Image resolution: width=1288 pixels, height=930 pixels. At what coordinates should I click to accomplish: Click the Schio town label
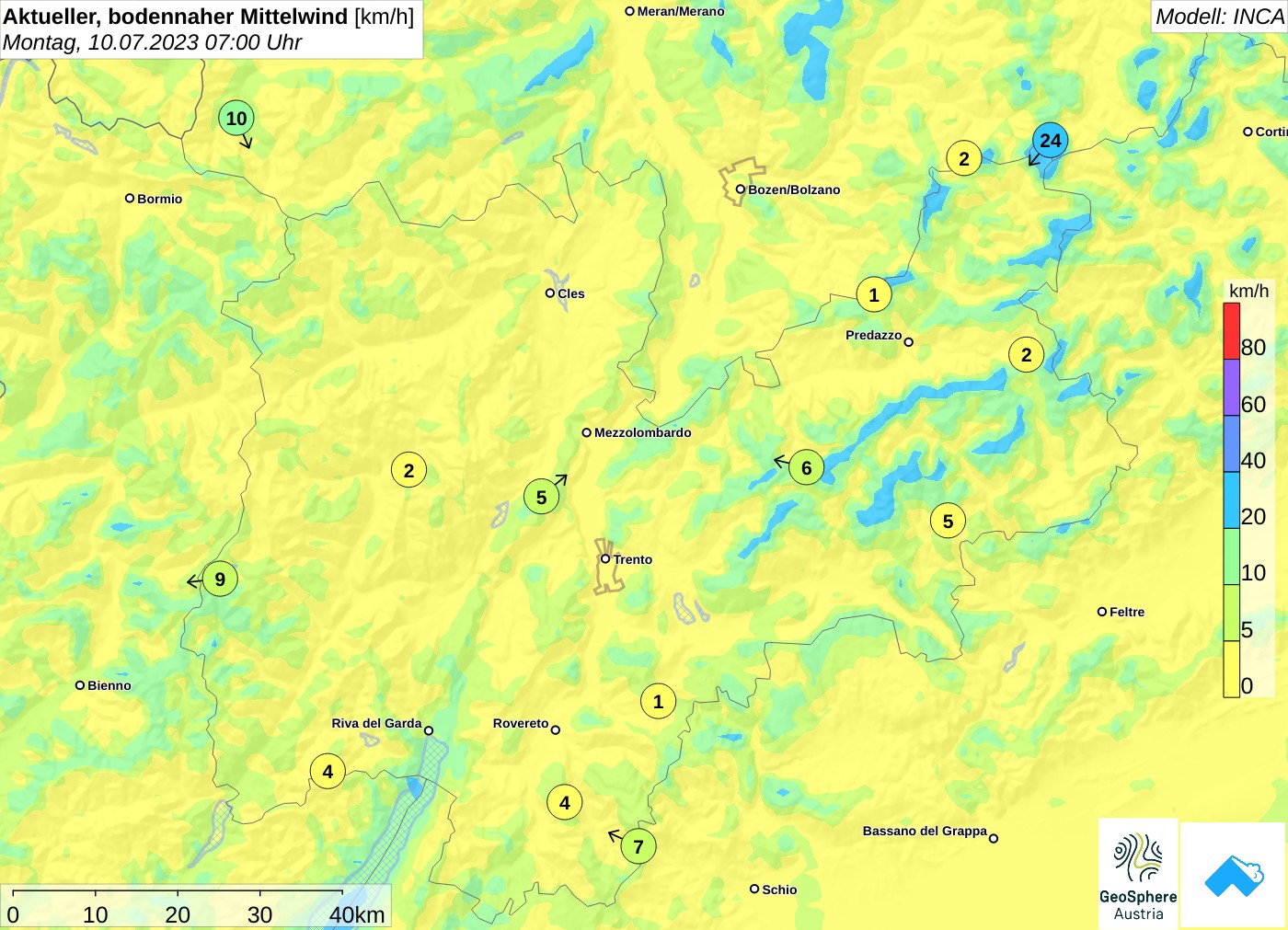coord(779,890)
